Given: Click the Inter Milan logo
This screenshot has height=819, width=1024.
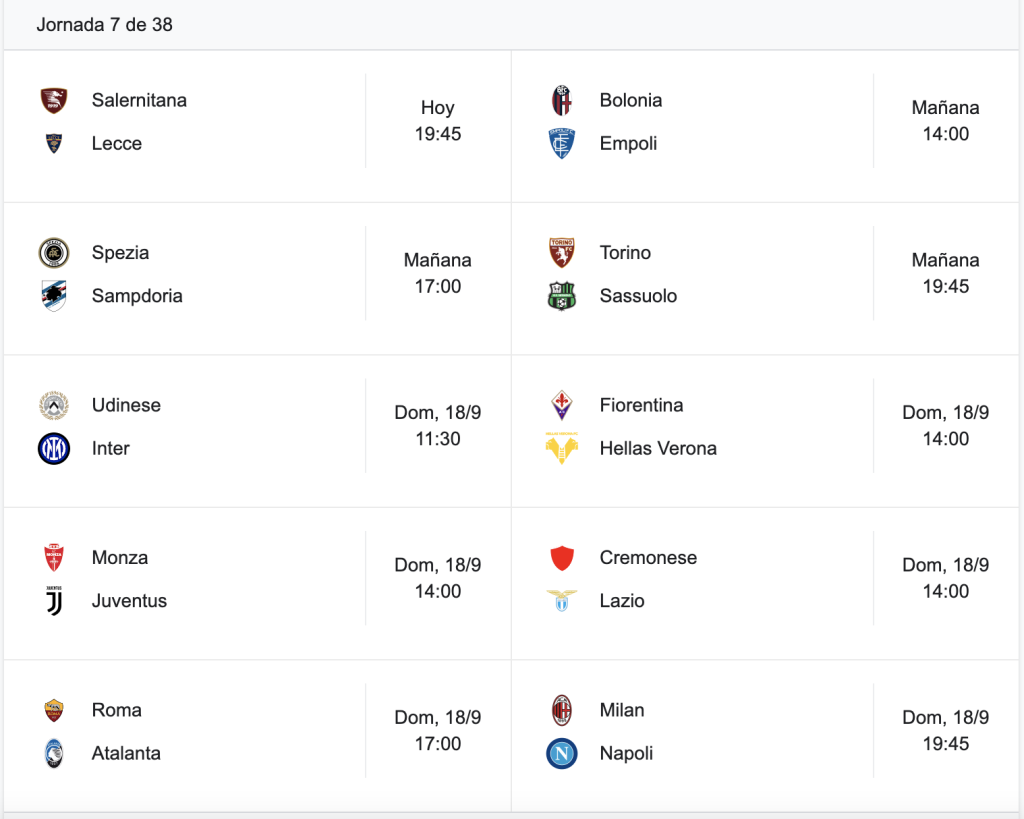Looking at the screenshot, I should click(54, 449).
